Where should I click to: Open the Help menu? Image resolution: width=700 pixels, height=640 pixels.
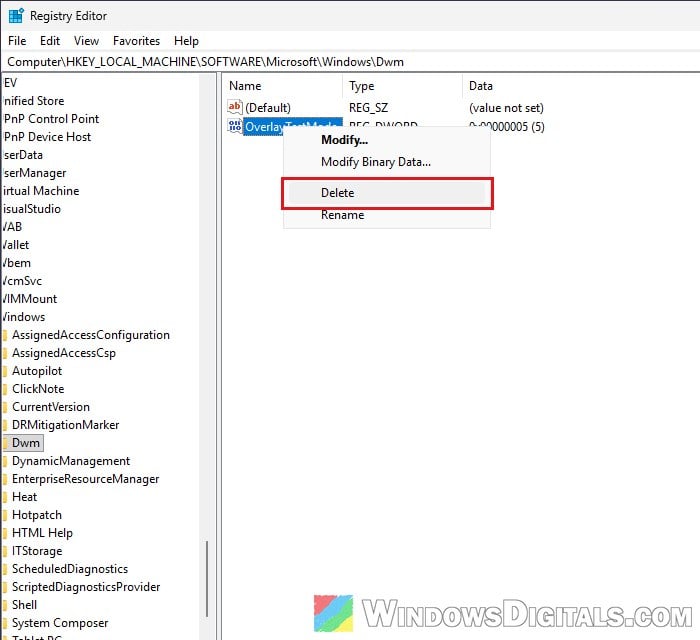pos(186,41)
